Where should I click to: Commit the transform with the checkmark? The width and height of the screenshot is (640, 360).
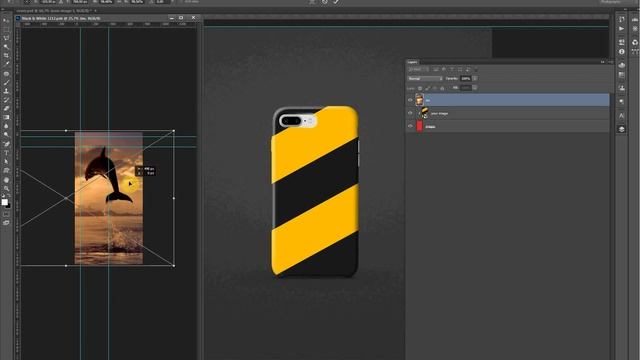click(x=336, y=2)
